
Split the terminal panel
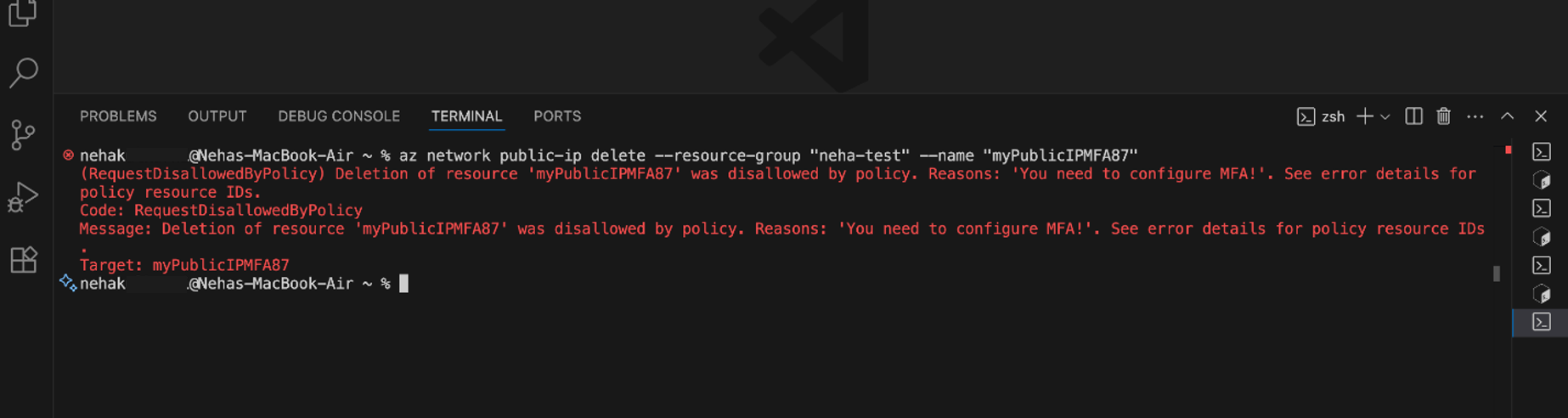(x=1413, y=116)
